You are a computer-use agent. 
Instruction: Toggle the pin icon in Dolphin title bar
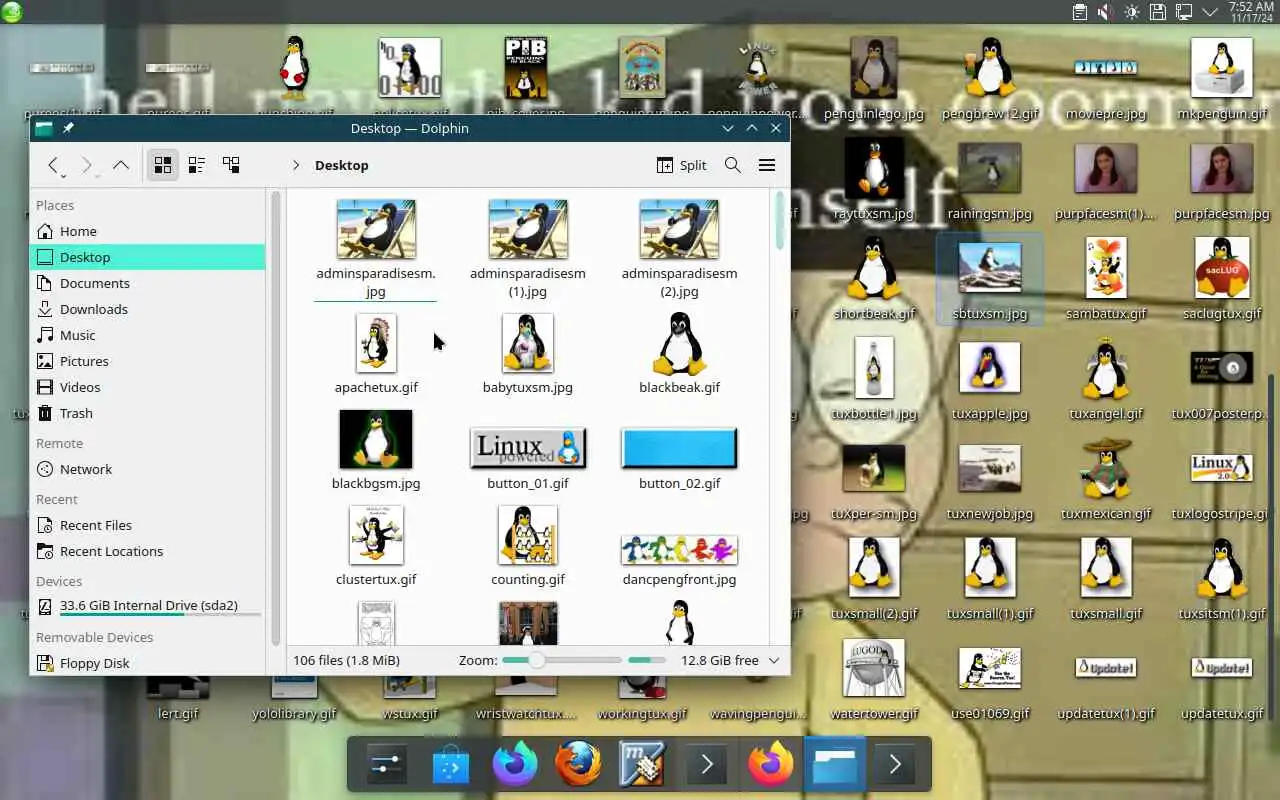click(68, 128)
